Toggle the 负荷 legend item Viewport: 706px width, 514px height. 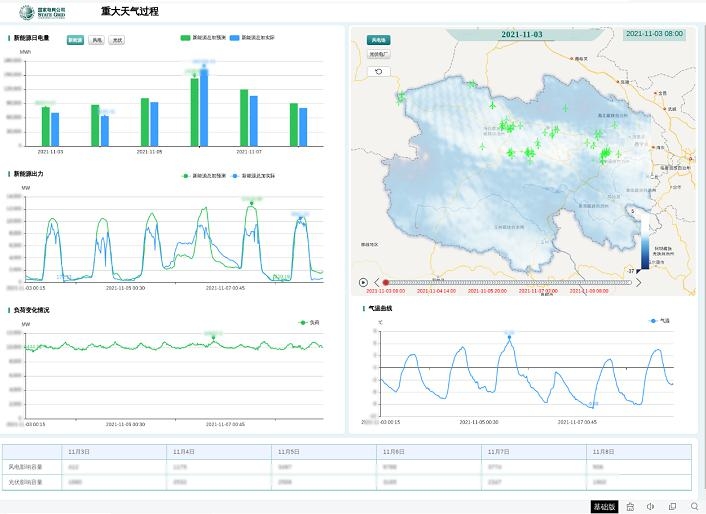[x=309, y=322]
